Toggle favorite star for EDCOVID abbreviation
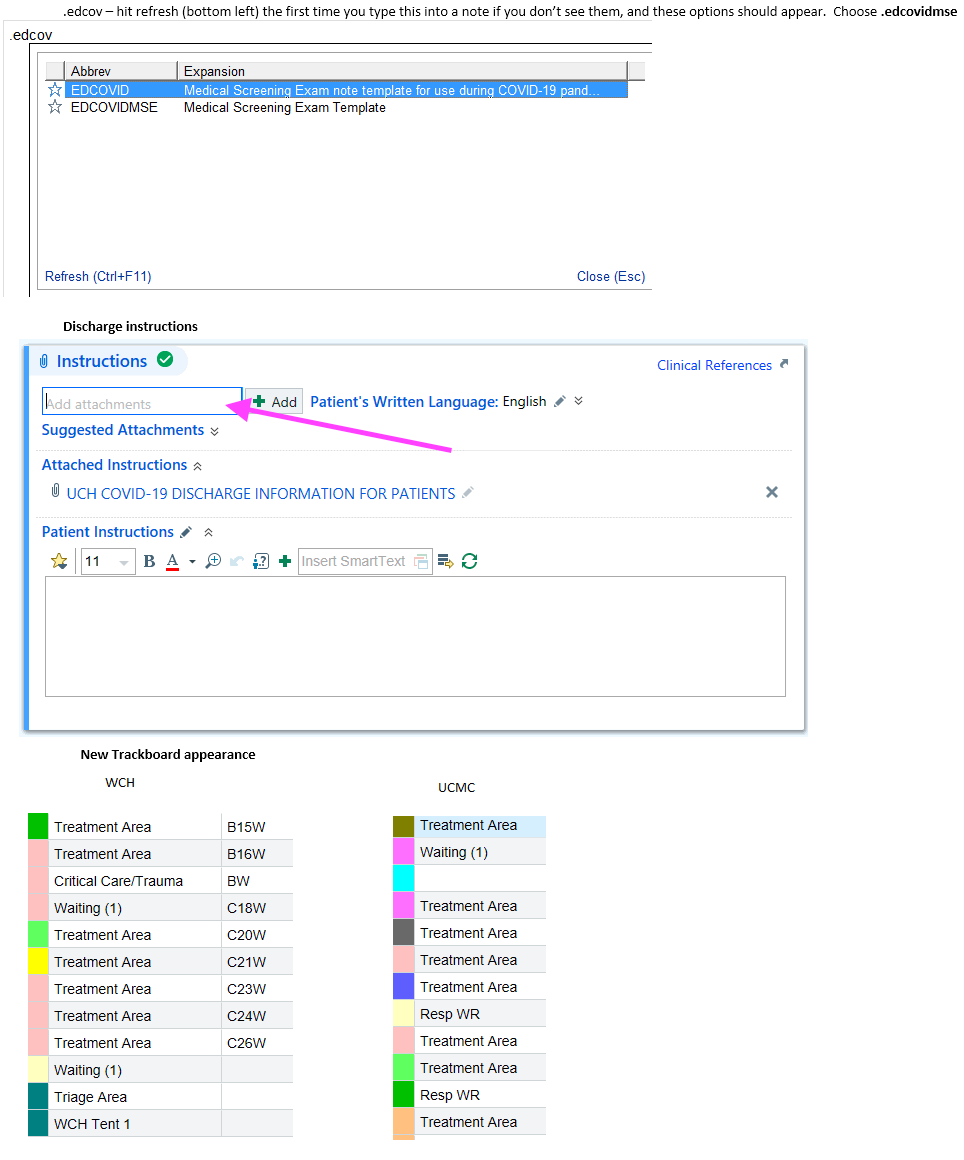964x1160 pixels. pyautogui.click(x=55, y=90)
